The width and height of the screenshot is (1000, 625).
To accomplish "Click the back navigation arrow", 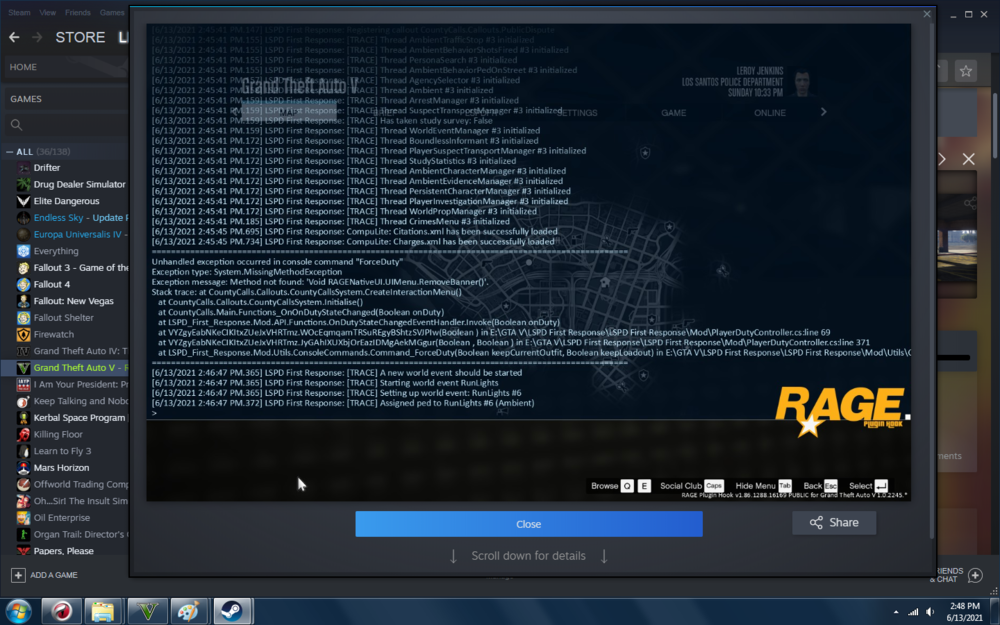I will 14,37.
